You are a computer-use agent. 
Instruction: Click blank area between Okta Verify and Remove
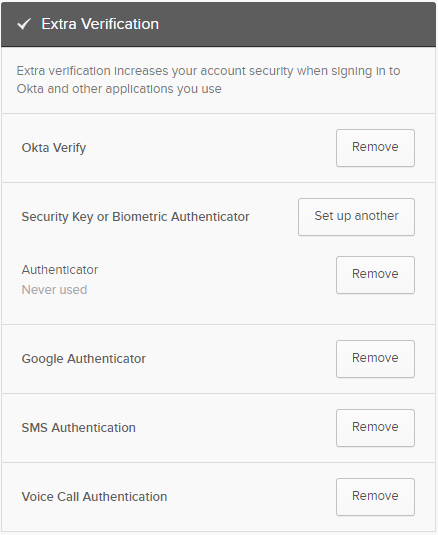211,148
